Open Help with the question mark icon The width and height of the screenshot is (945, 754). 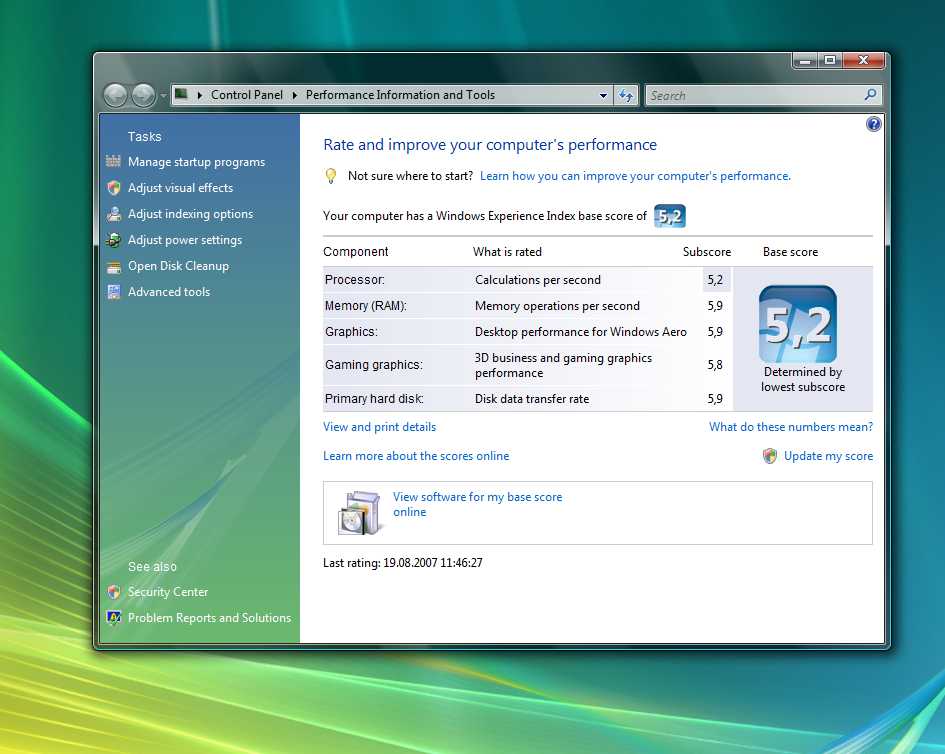pyautogui.click(x=873, y=124)
